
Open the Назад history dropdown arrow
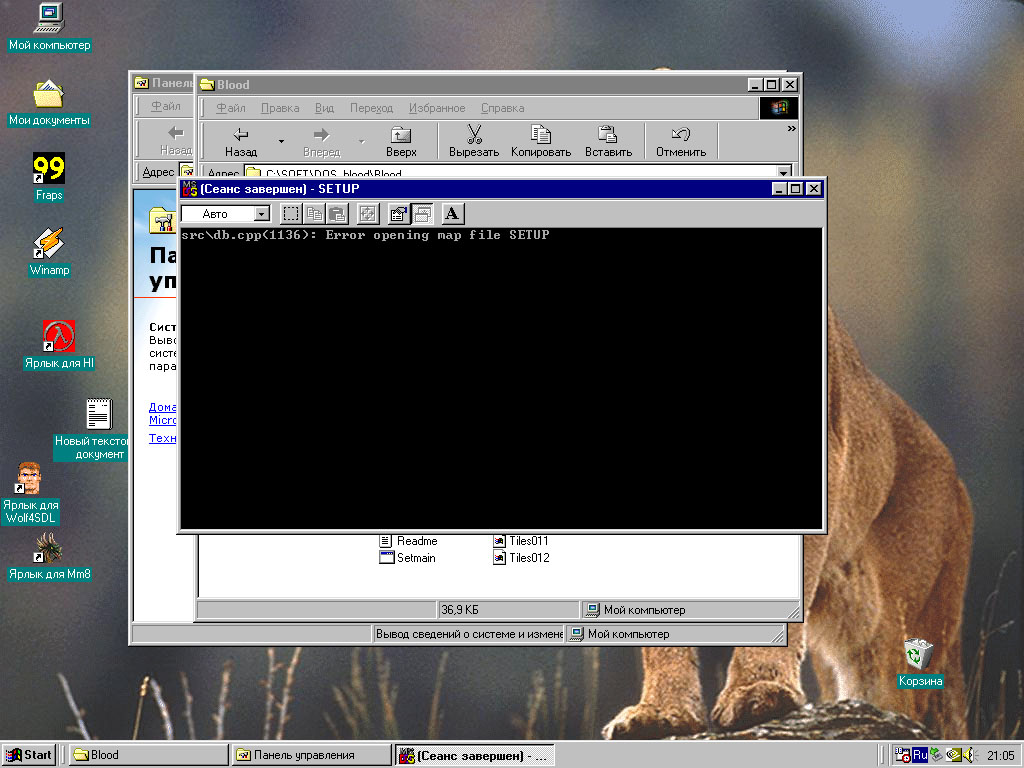(281, 141)
